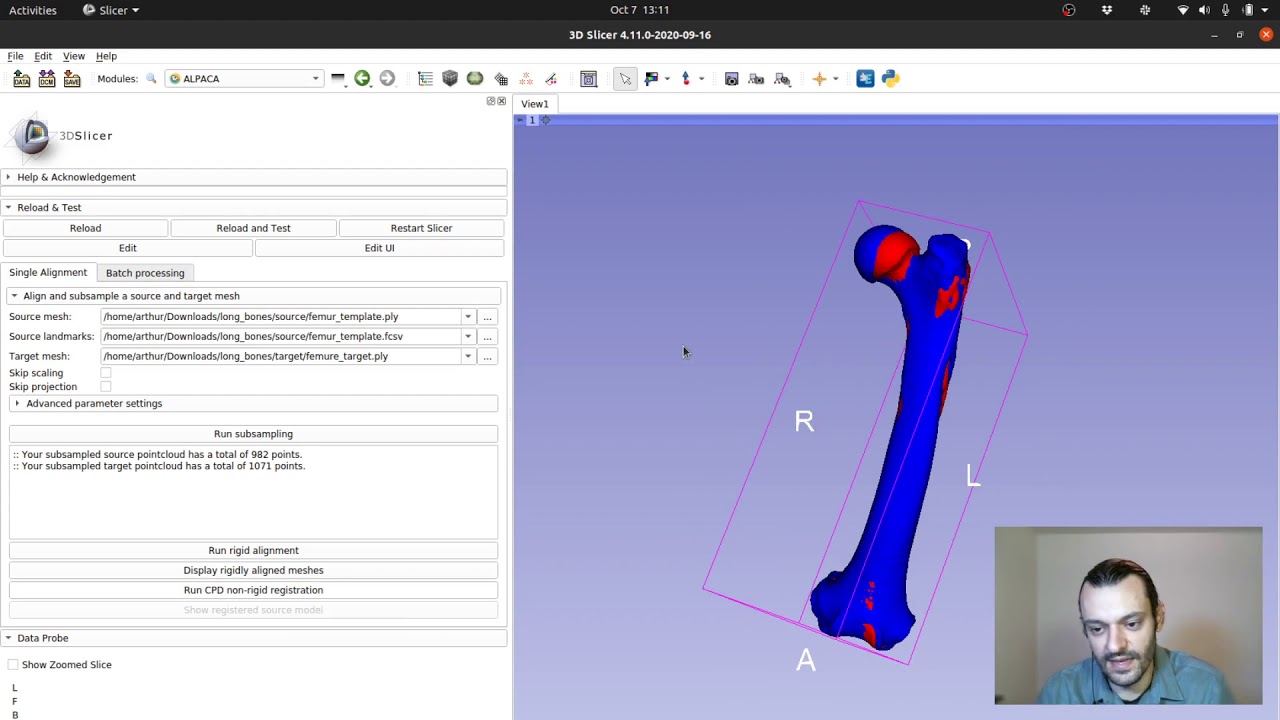Viewport: 1280px width, 720px height.
Task: Click the pin icon in View1 bar
Action: coord(520,121)
